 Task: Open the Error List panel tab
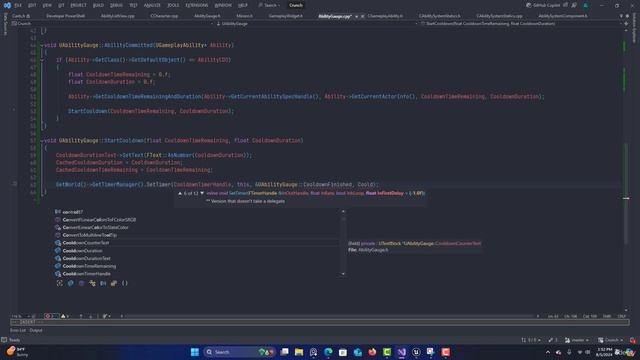[18, 330]
